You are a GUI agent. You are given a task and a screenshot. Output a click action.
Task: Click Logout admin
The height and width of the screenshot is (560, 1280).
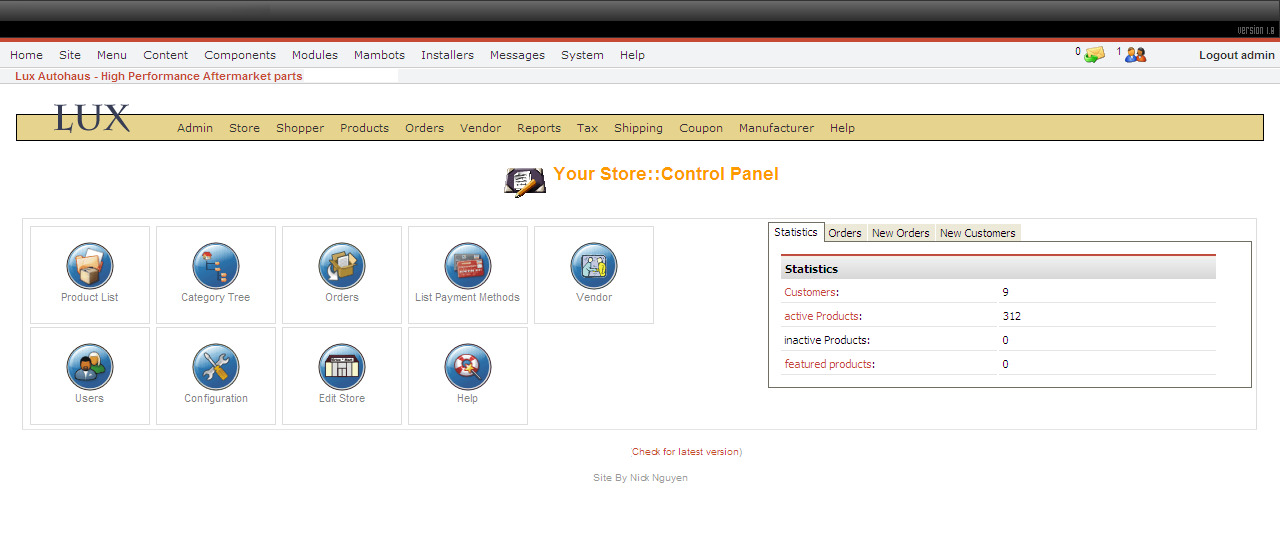[1236, 55]
